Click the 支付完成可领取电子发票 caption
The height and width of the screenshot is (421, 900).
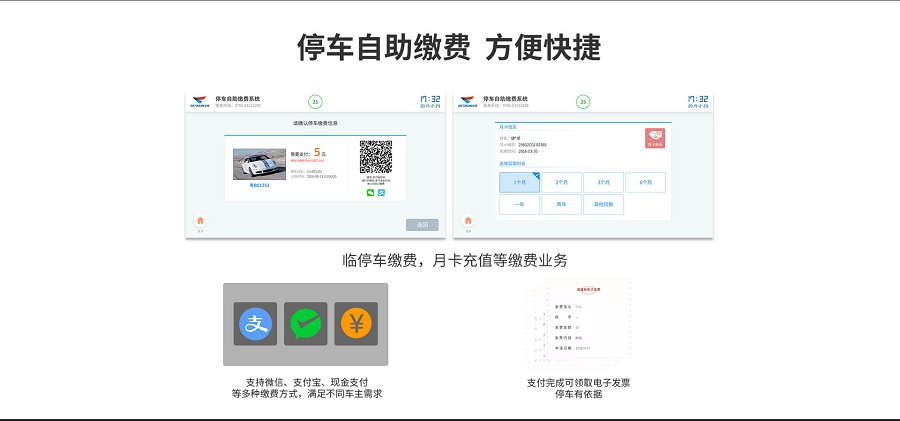click(x=579, y=383)
